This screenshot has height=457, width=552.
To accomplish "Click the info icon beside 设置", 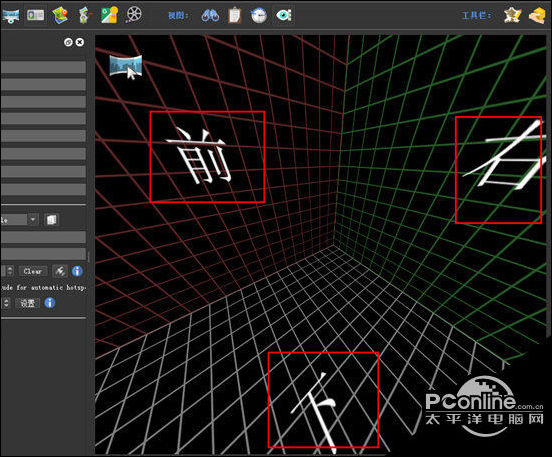I will (50, 303).
